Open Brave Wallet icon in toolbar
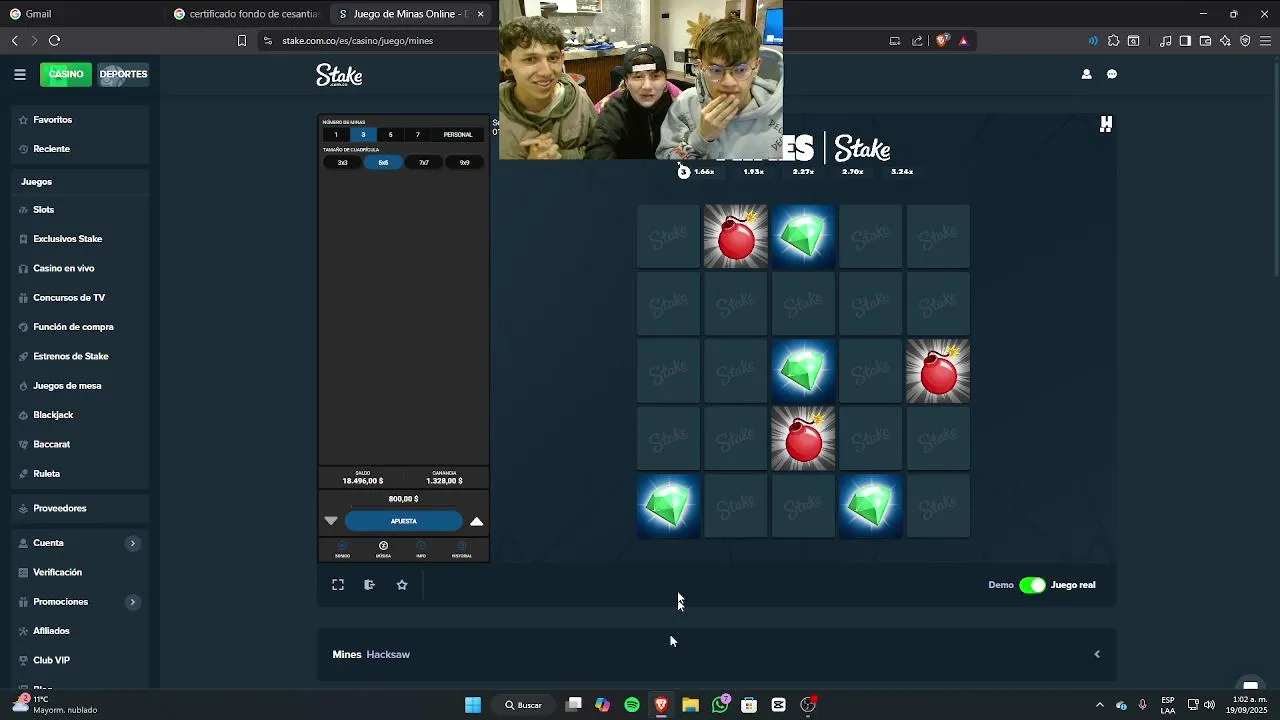Image resolution: width=1280 pixels, height=720 pixels. 1205,41
